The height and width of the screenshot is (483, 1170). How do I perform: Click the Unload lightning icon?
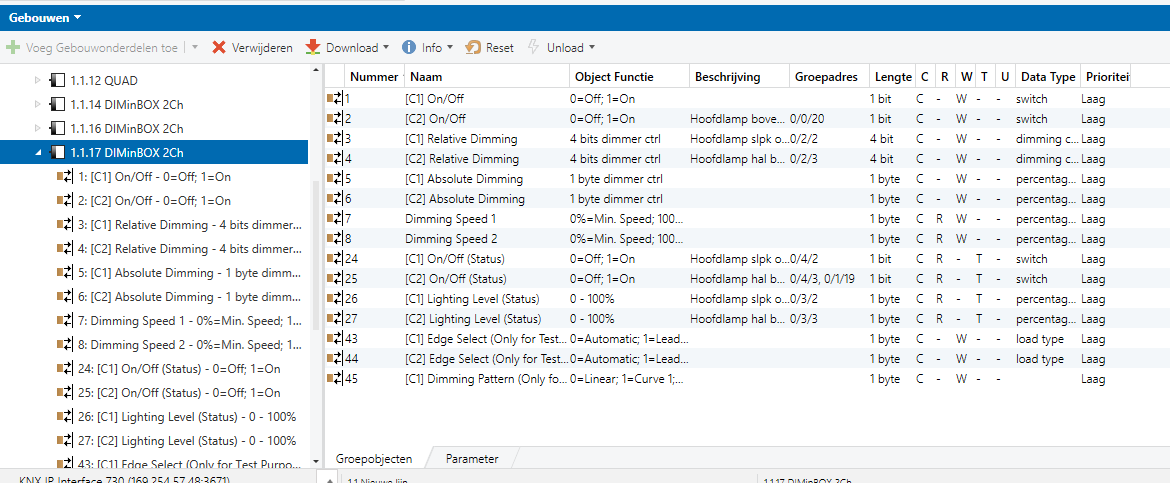tap(534, 48)
